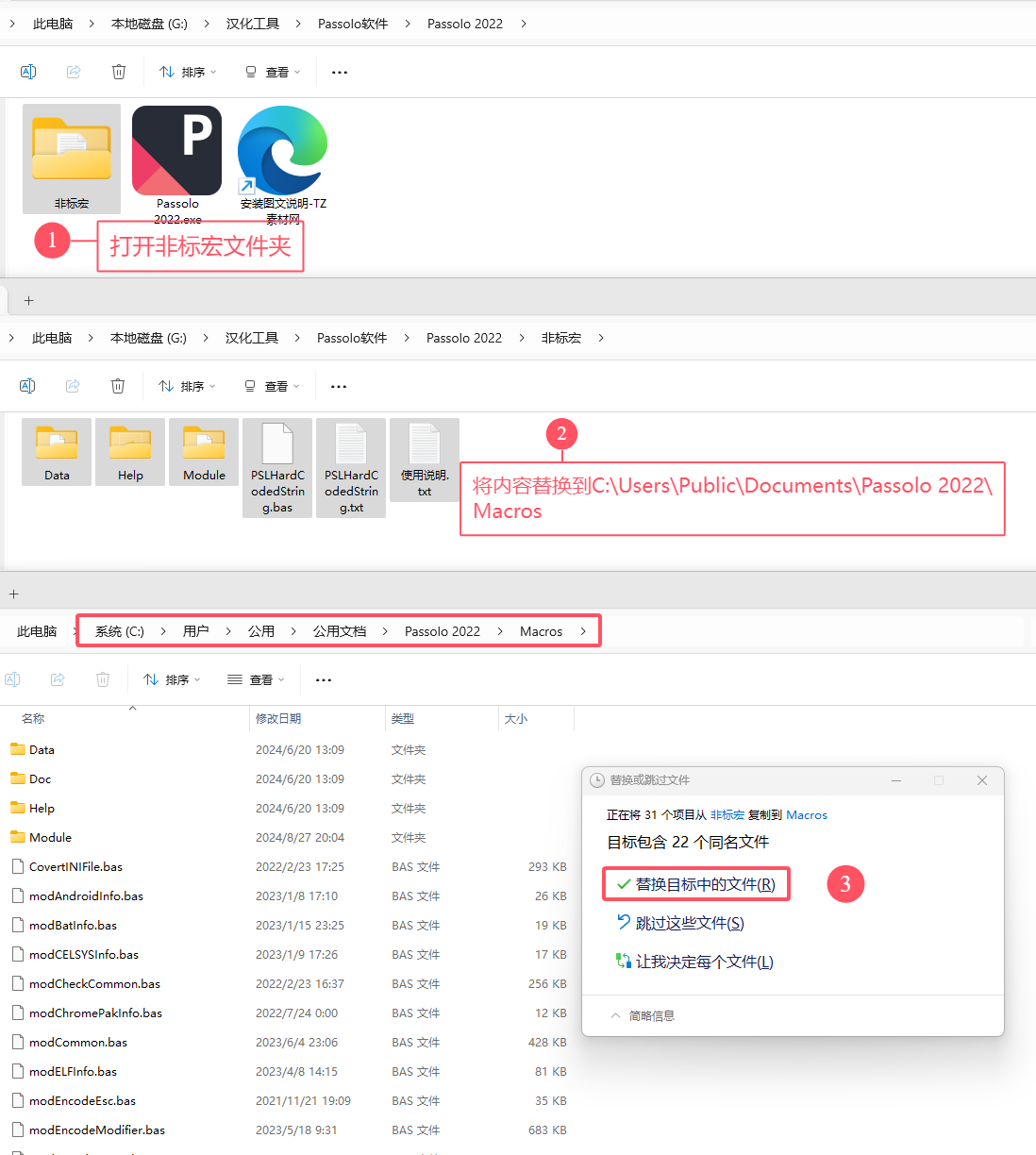Click delete trash icon in top window toolbar
Viewport: 1036px width, 1155px height.
point(119,72)
